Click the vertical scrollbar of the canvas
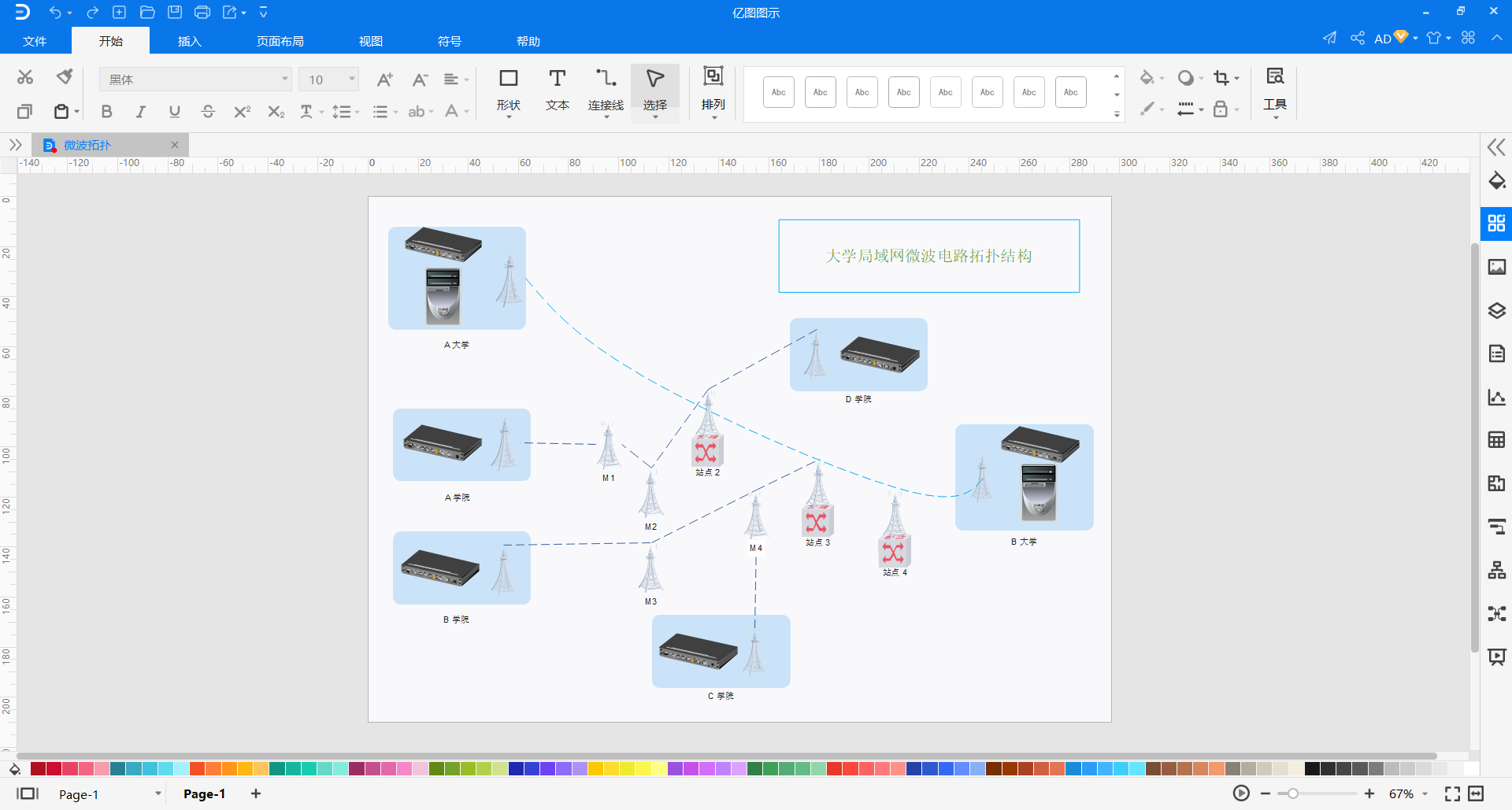This screenshot has height=810, width=1512. pos(1474,449)
